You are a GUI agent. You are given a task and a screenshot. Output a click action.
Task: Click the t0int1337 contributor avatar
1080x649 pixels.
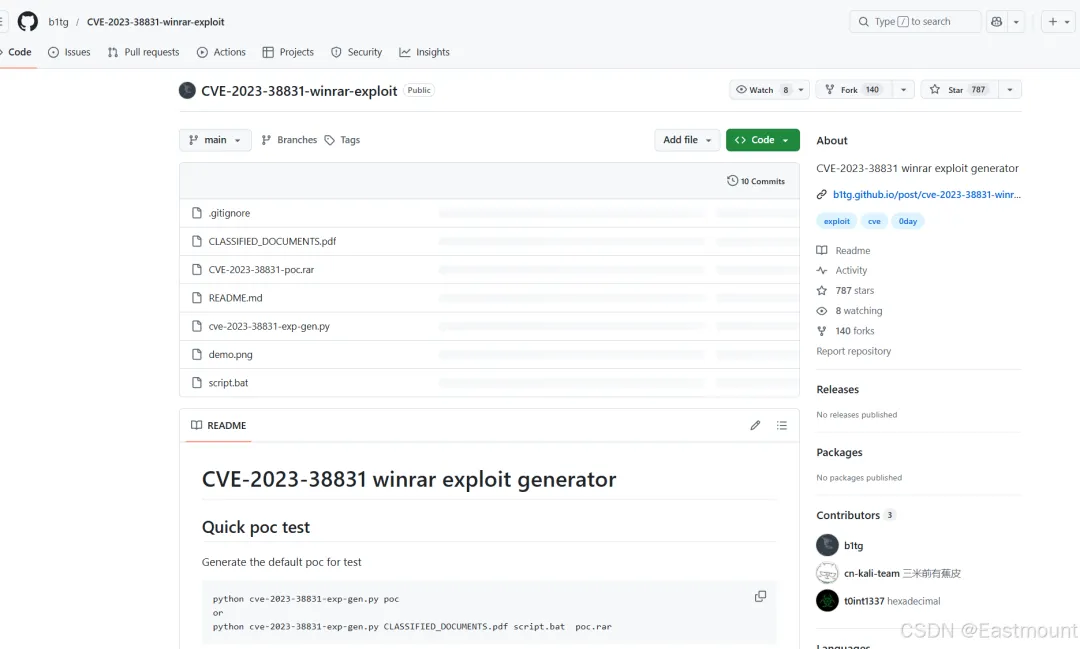click(x=827, y=600)
